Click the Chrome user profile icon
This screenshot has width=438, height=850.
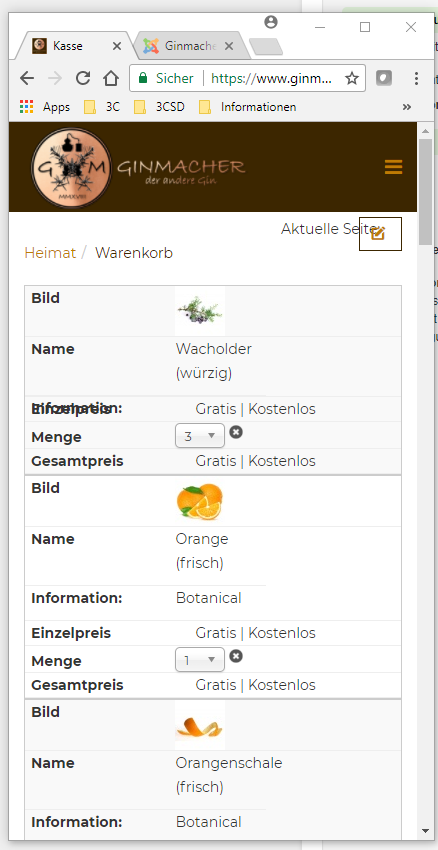tap(271, 22)
